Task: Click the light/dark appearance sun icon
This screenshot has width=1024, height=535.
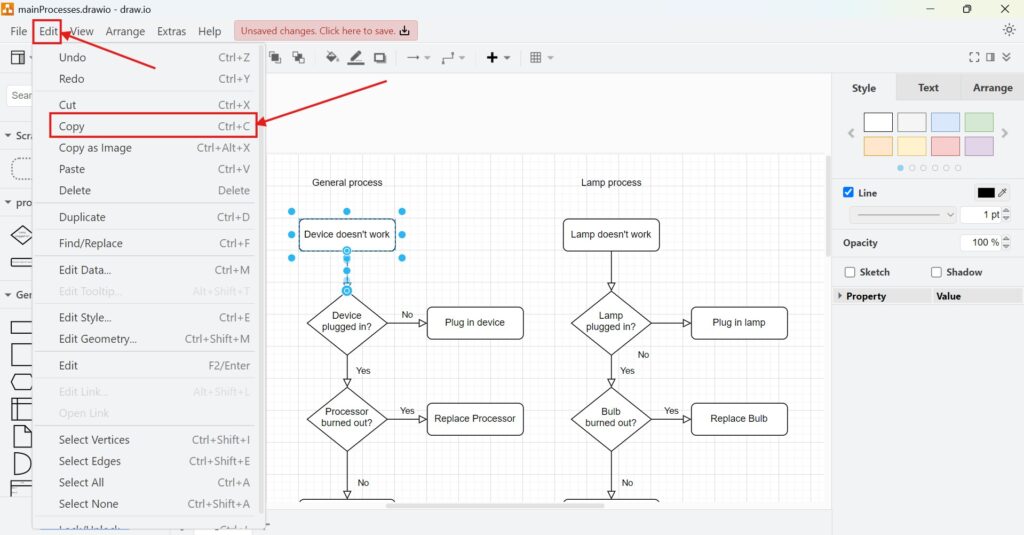Action: pyautogui.click(x=1008, y=31)
